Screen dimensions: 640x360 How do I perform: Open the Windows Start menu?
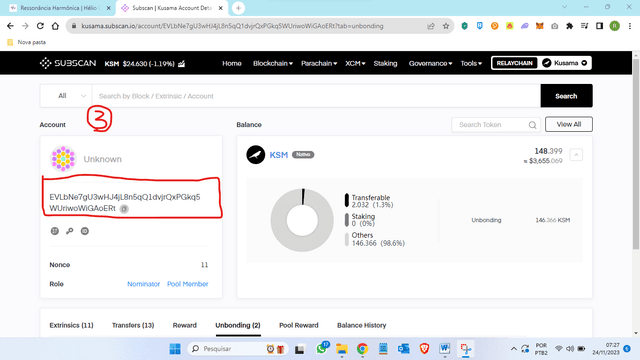(175, 349)
